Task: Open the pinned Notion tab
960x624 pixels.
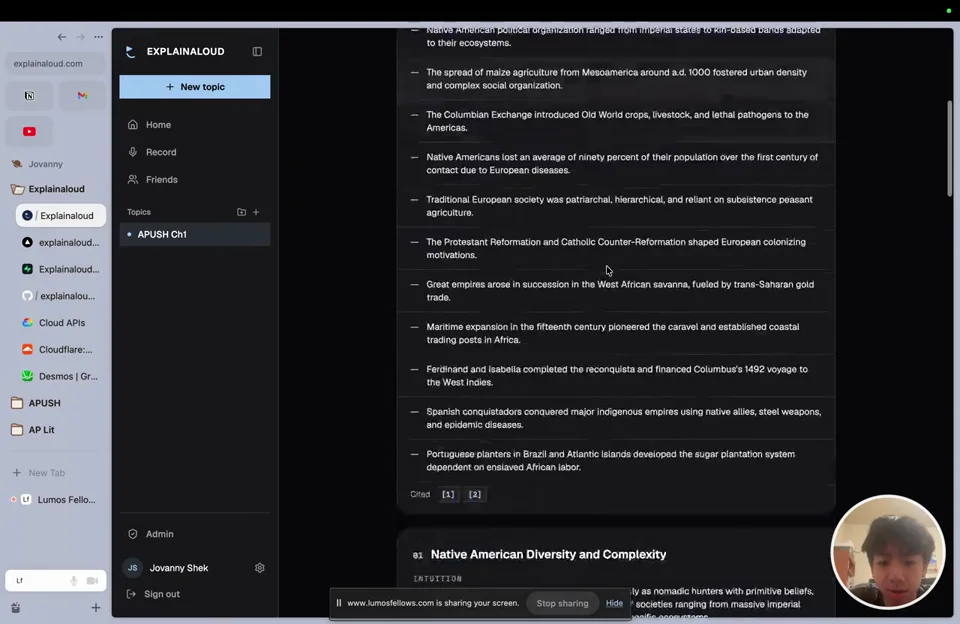Action: (29, 96)
